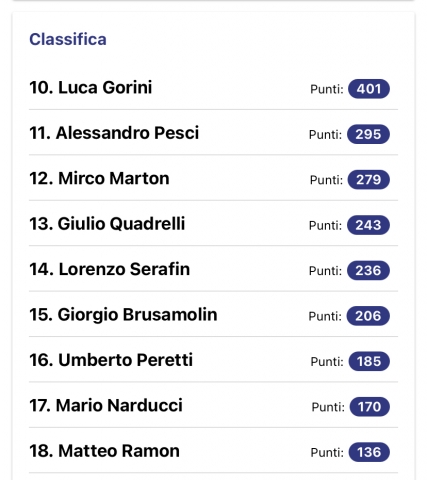Select the Luca Gorini ranking entry
This screenshot has width=427, height=480.
[213, 87]
